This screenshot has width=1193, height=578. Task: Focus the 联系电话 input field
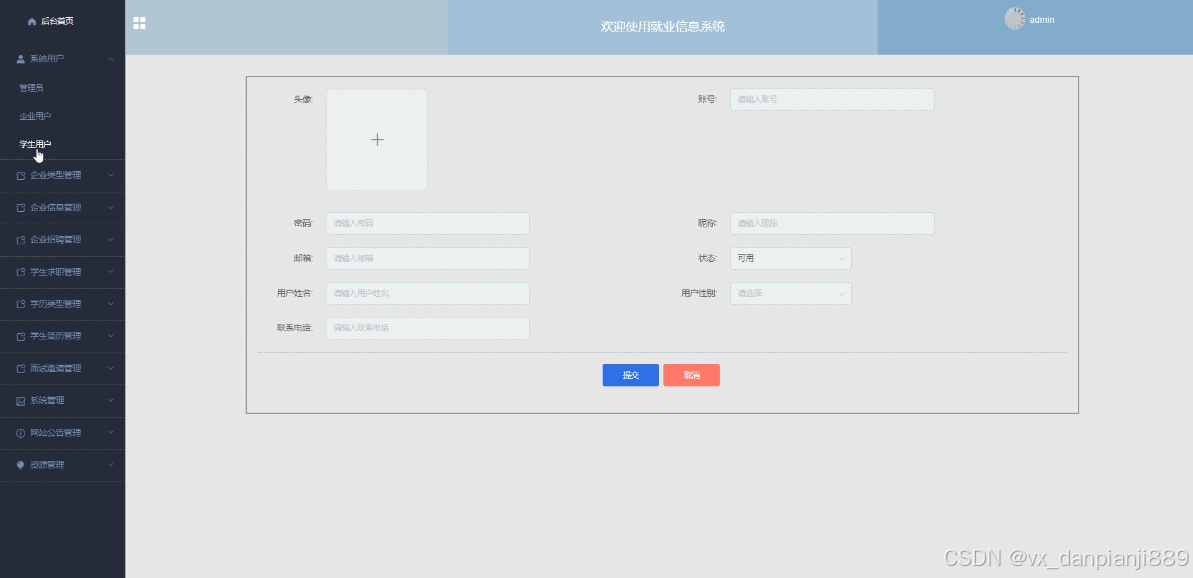(x=428, y=329)
